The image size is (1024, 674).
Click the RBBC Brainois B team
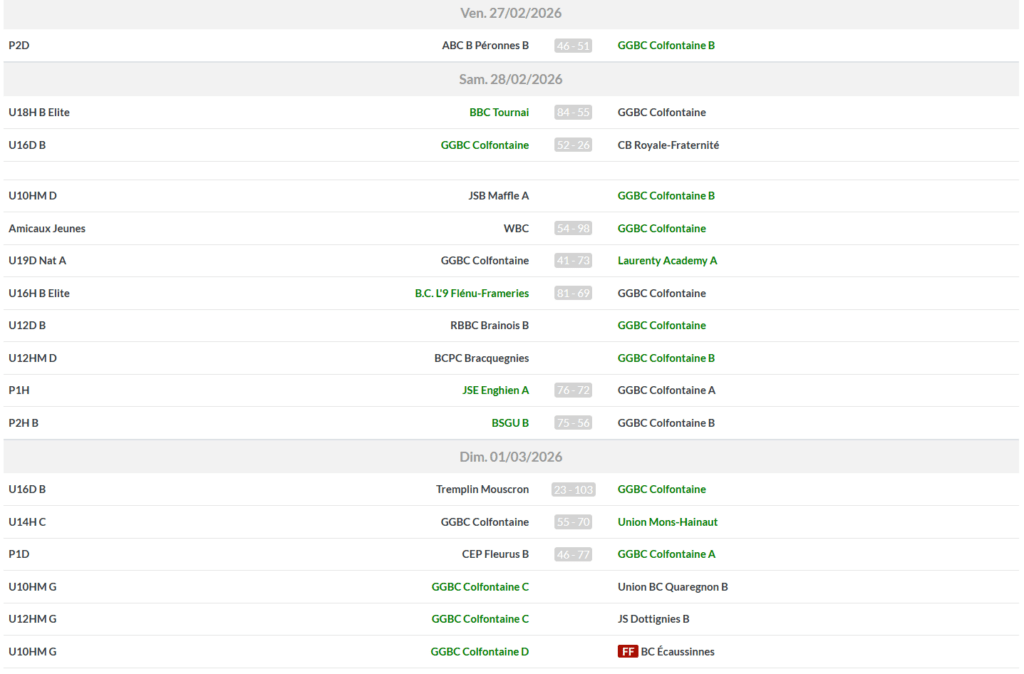click(489, 326)
